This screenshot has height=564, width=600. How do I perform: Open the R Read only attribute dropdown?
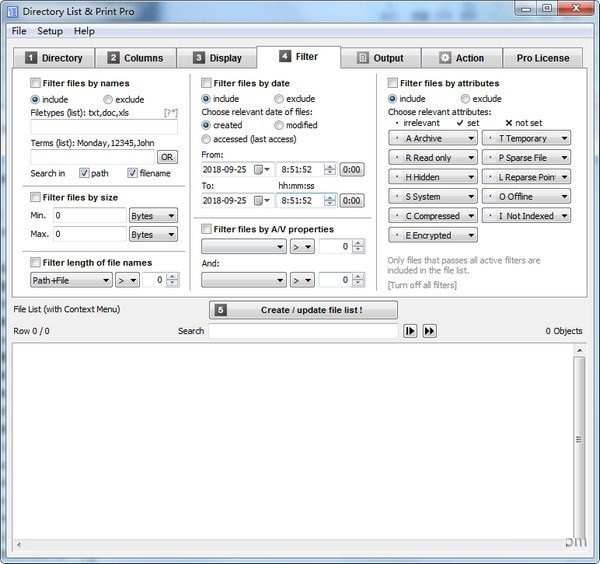pyautogui.click(x=433, y=158)
